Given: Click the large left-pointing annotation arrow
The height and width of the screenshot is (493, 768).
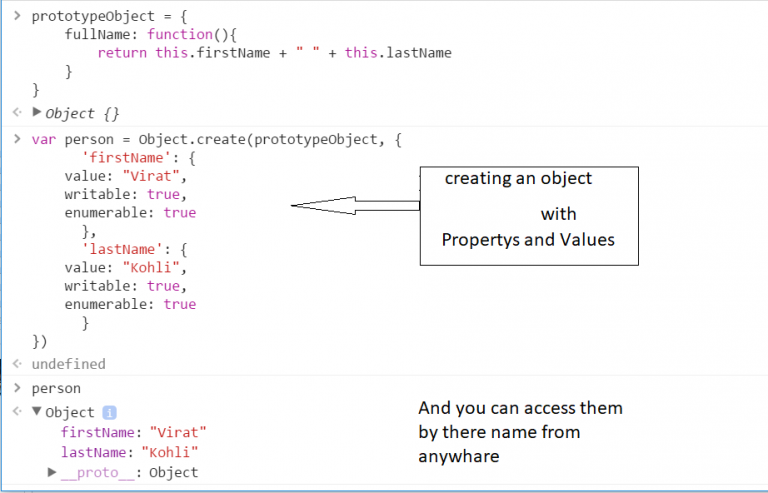Looking at the screenshot, I should tap(355, 207).
